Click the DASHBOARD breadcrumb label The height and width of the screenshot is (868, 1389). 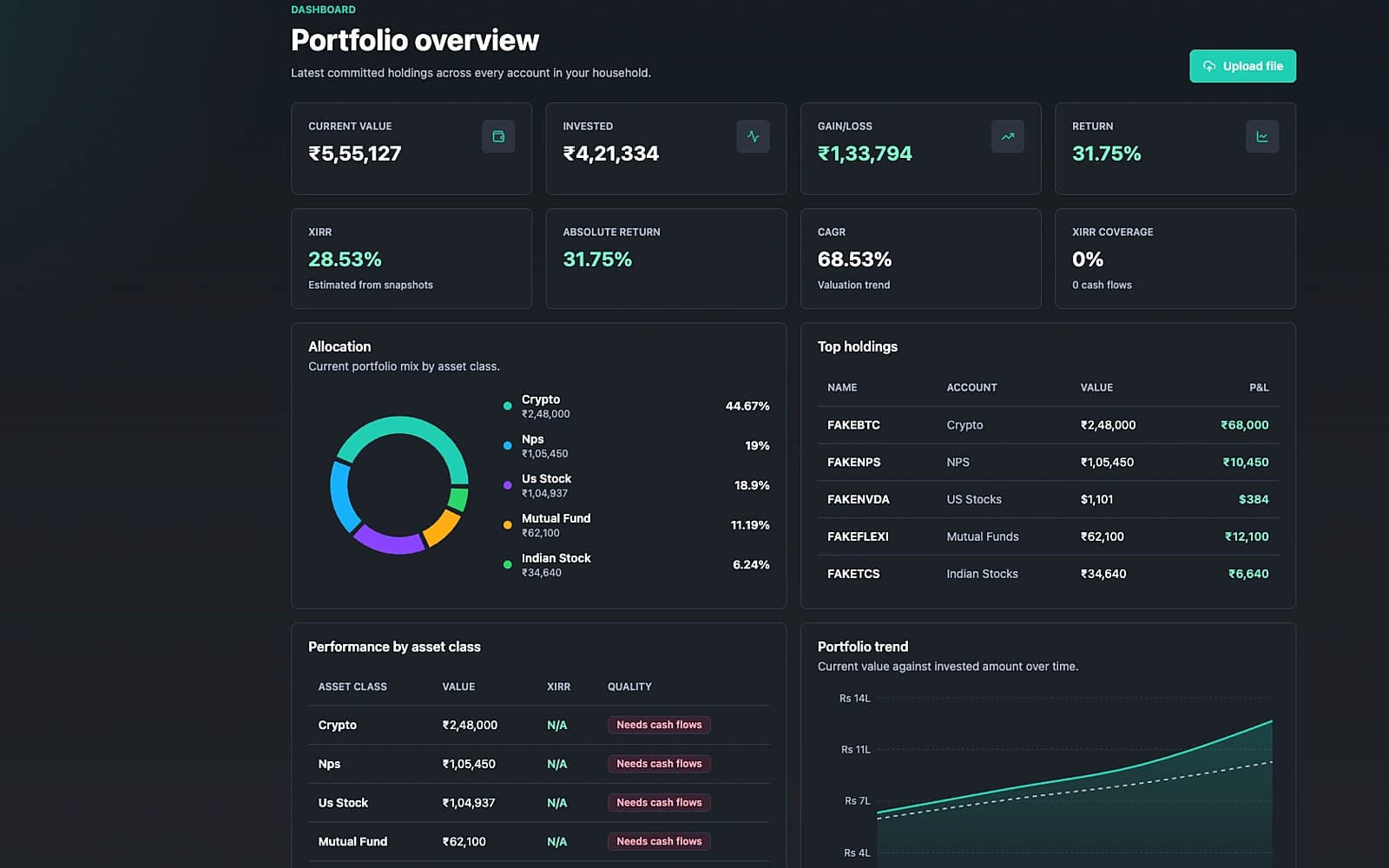(x=323, y=10)
